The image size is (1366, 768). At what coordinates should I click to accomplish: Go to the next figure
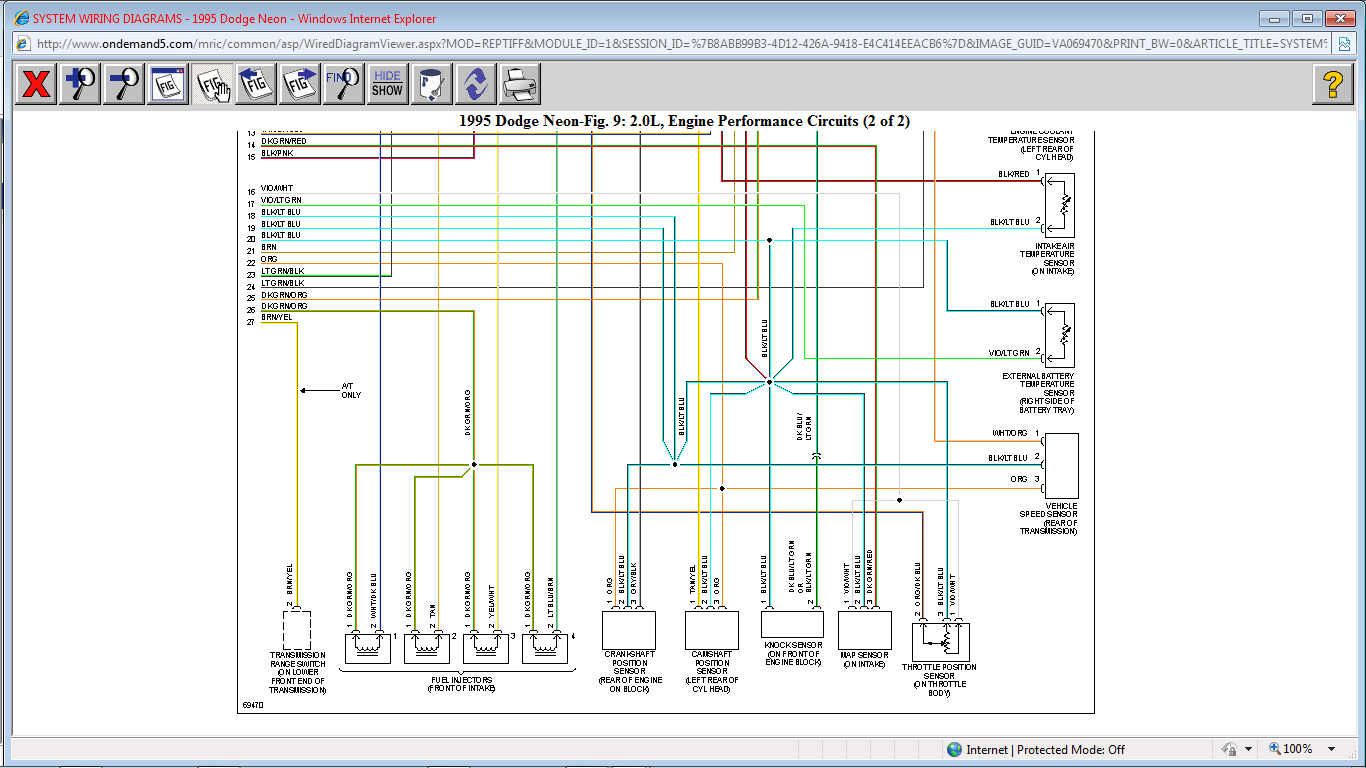pos(300,84)
